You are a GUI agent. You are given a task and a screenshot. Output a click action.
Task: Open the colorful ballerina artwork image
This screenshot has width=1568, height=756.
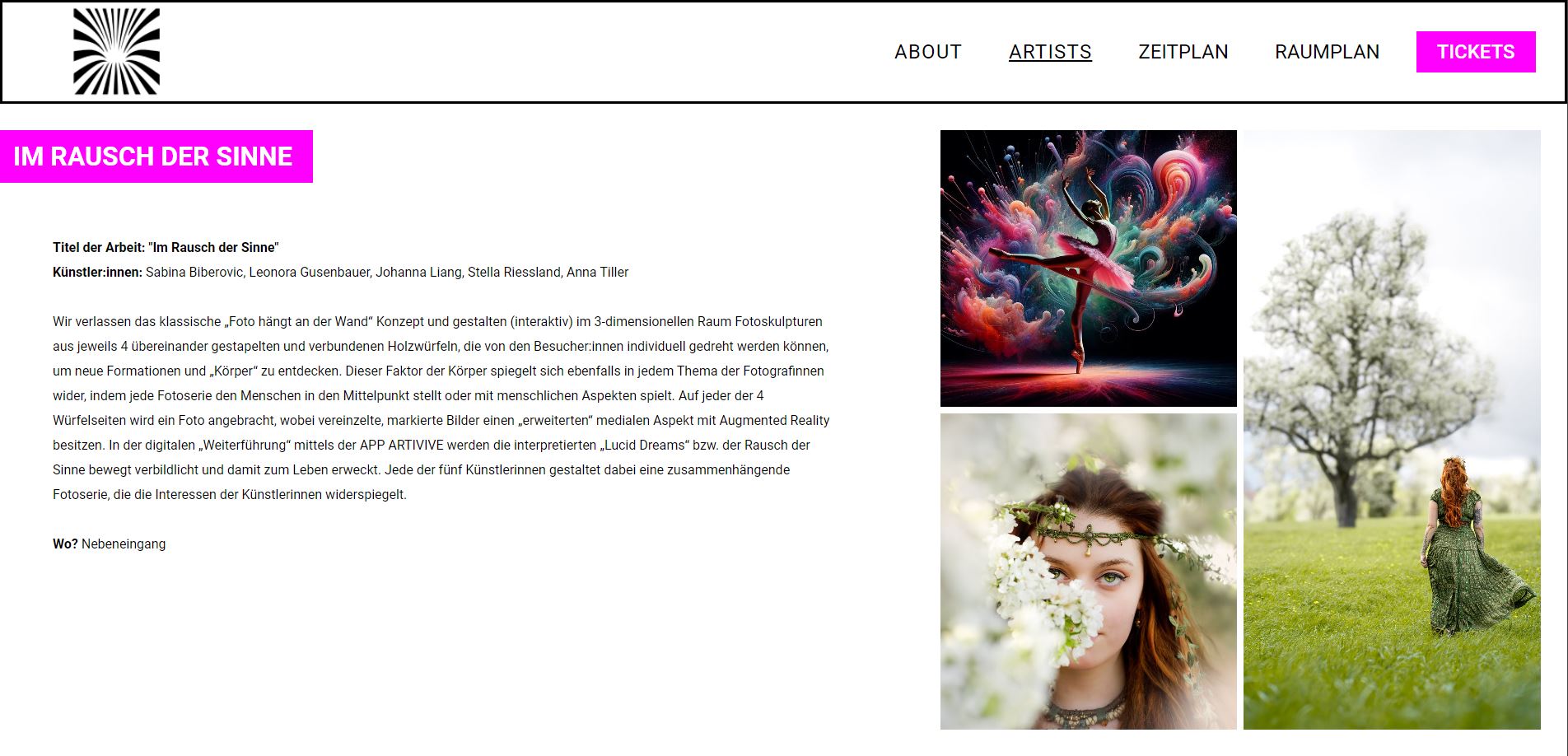[x=1089, y=268]
